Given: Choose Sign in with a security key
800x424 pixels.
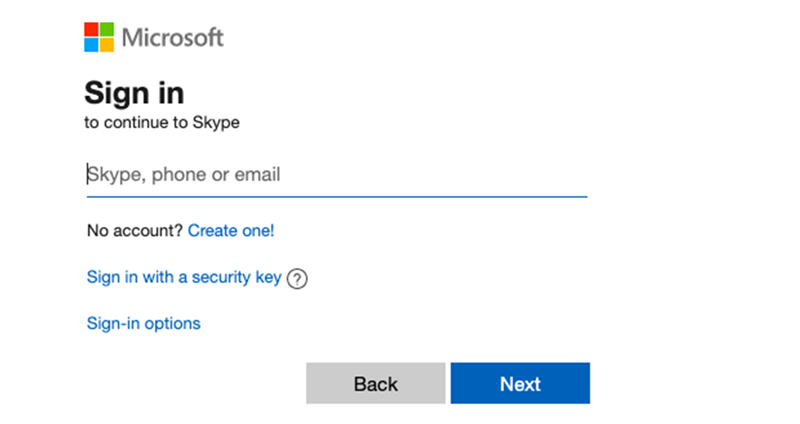Looking at the screenshot, I should (x=184, y=278).
